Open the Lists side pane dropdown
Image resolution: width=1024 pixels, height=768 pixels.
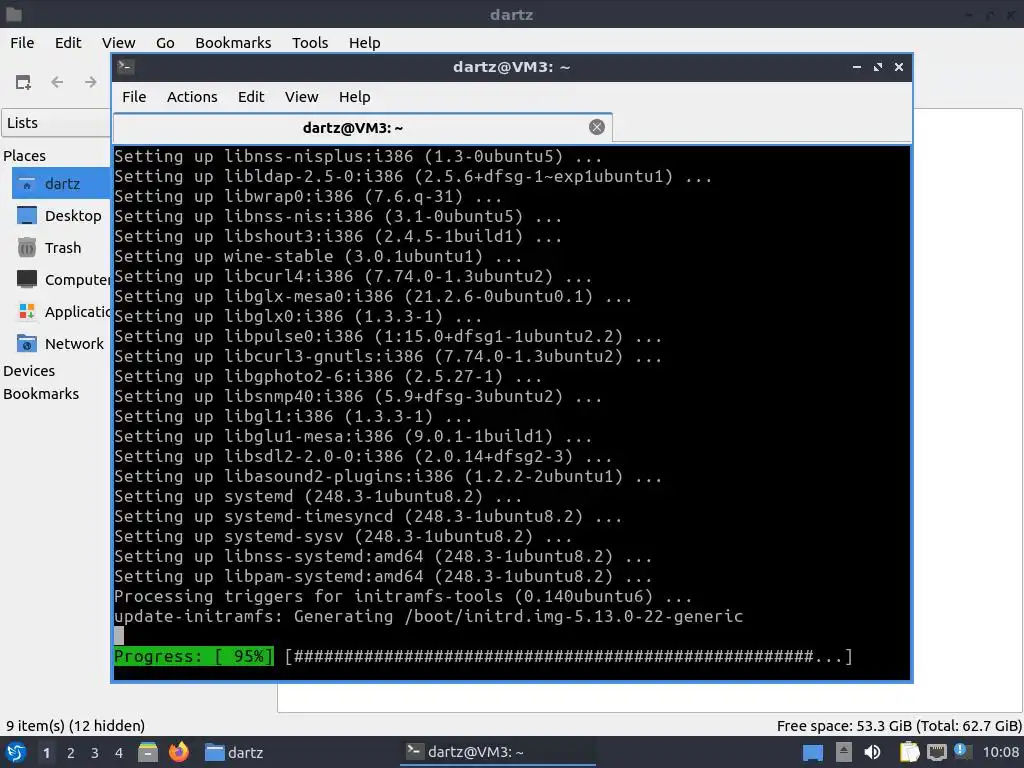click(56, 123)
